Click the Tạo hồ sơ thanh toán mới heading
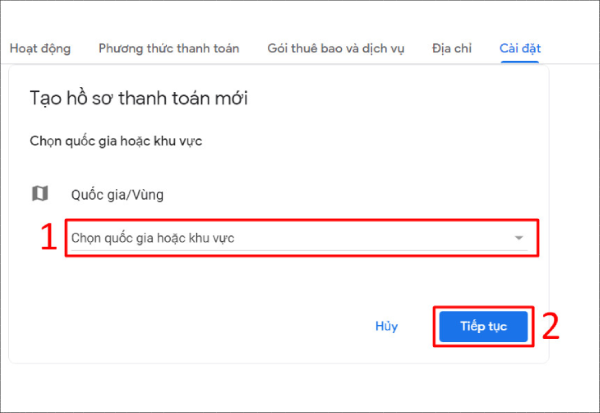Screen dimensions: 600x413 click(138, 98)
